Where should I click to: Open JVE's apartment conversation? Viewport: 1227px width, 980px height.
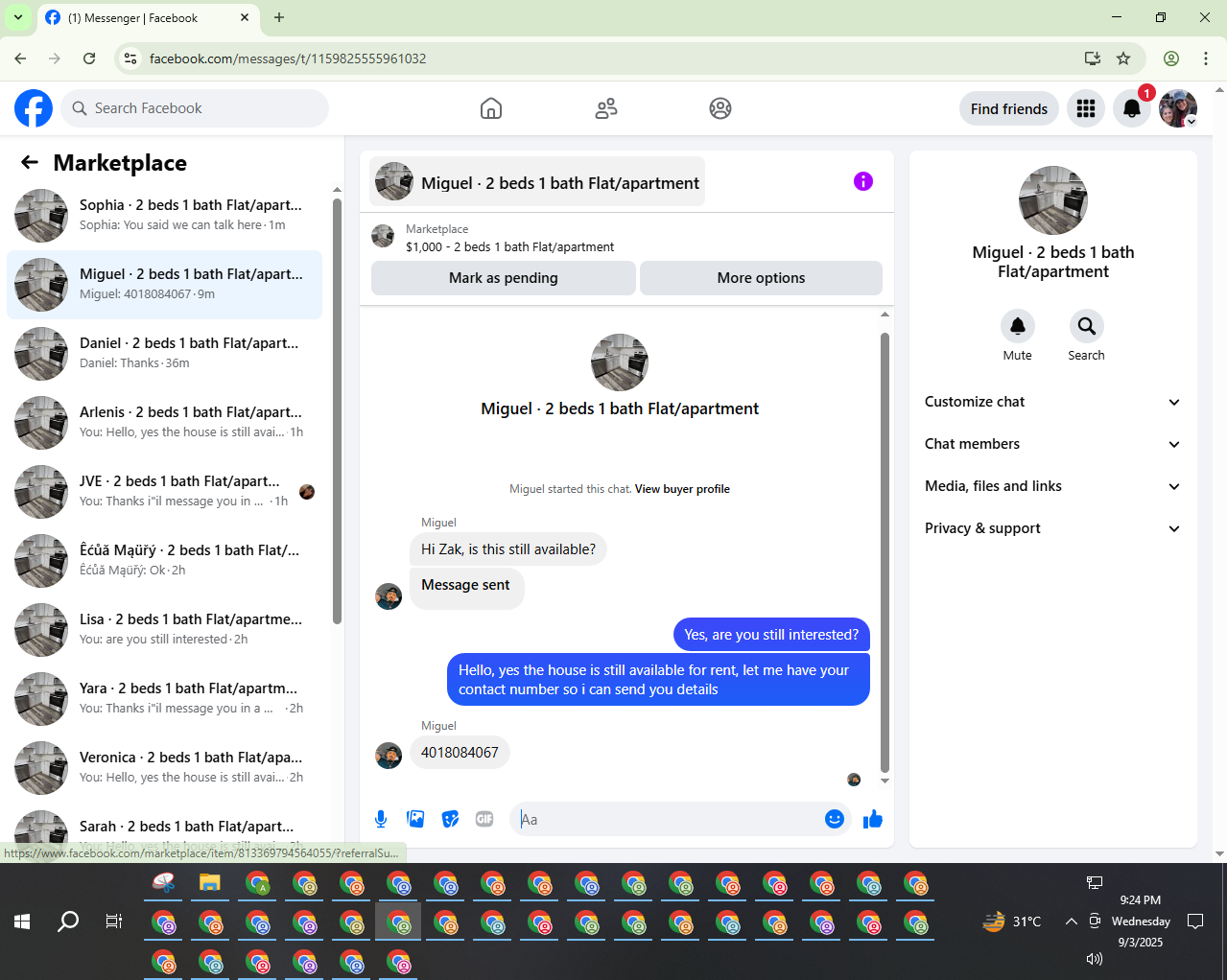(x=164, y=492)
